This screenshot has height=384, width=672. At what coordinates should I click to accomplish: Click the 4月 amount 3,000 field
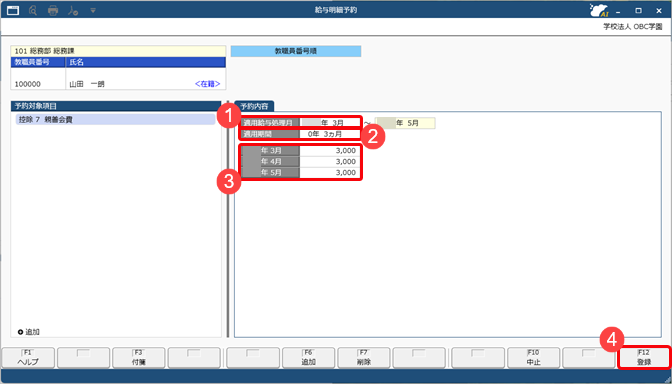click(330, 162)
